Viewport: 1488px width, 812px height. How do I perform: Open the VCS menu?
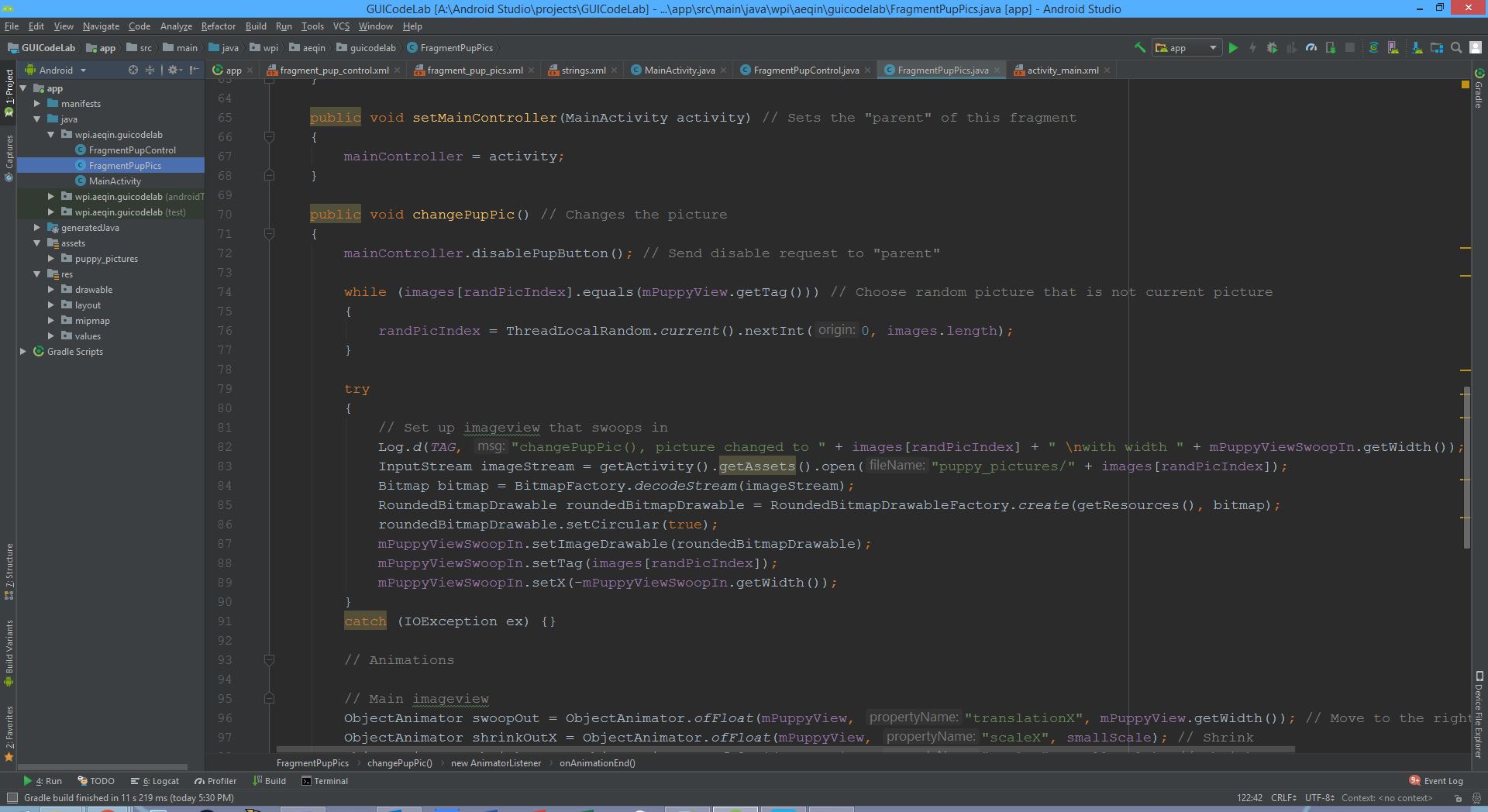point(341,26)
